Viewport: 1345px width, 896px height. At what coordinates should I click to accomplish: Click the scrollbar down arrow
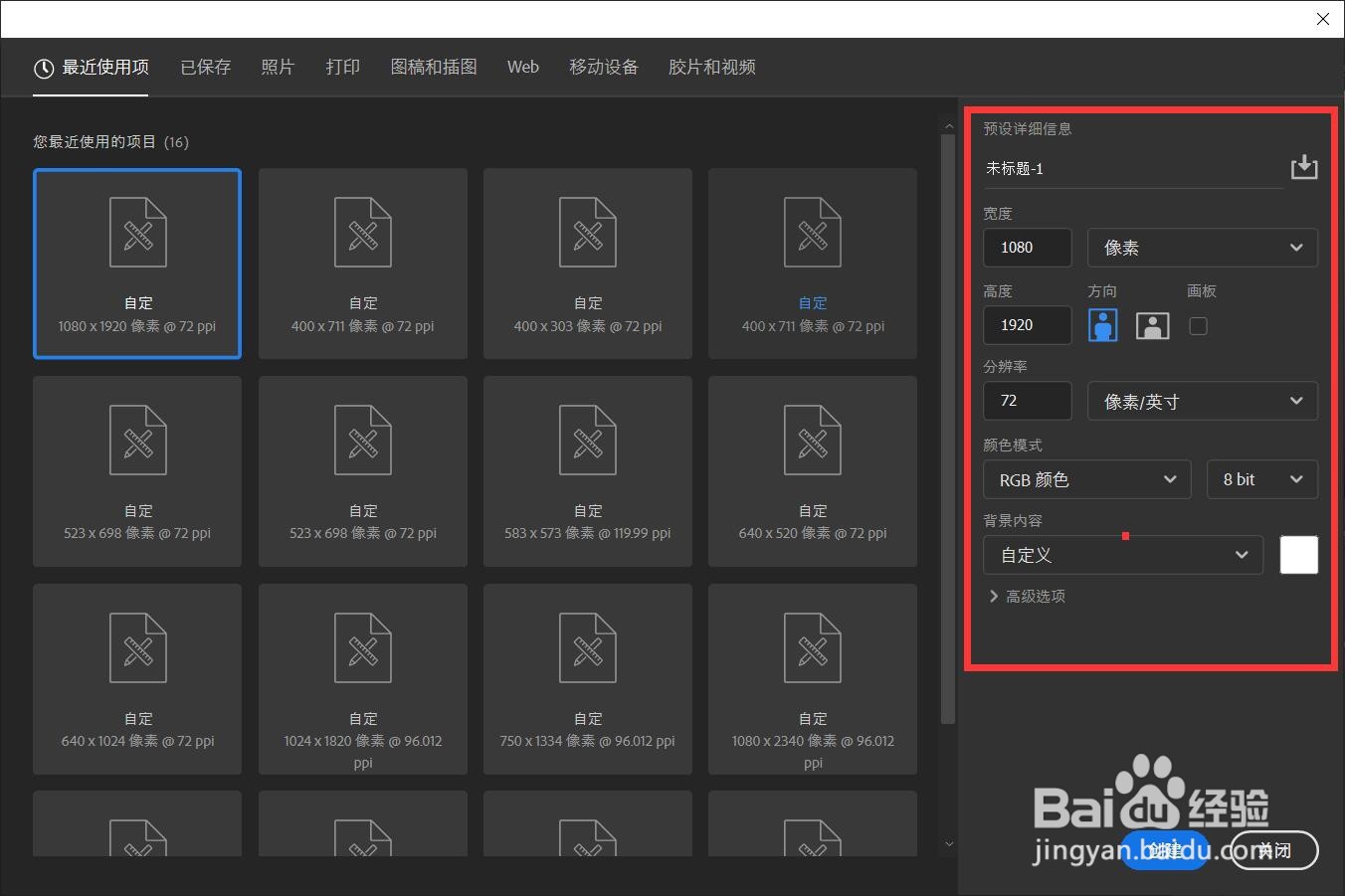coord(948,844)
